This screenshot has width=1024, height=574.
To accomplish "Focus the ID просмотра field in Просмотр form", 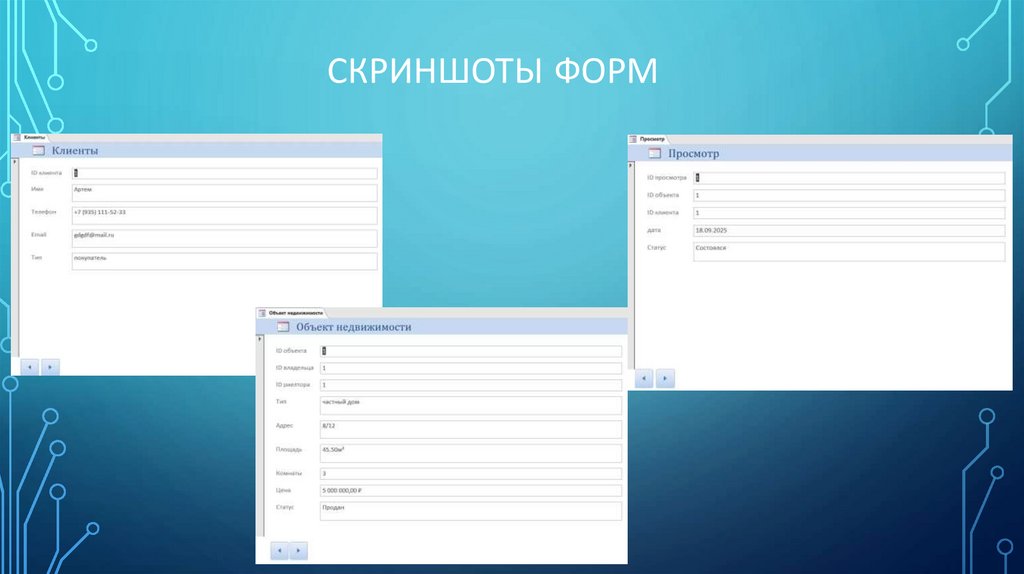I will tap(849, 178).
